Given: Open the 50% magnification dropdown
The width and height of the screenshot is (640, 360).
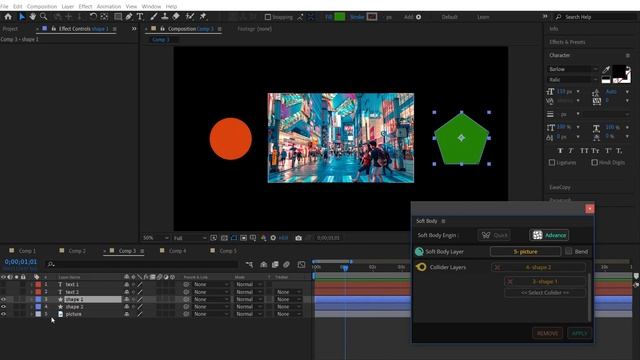Looking at the screenshot, I should pyautogui.click(x=156, y=238).
